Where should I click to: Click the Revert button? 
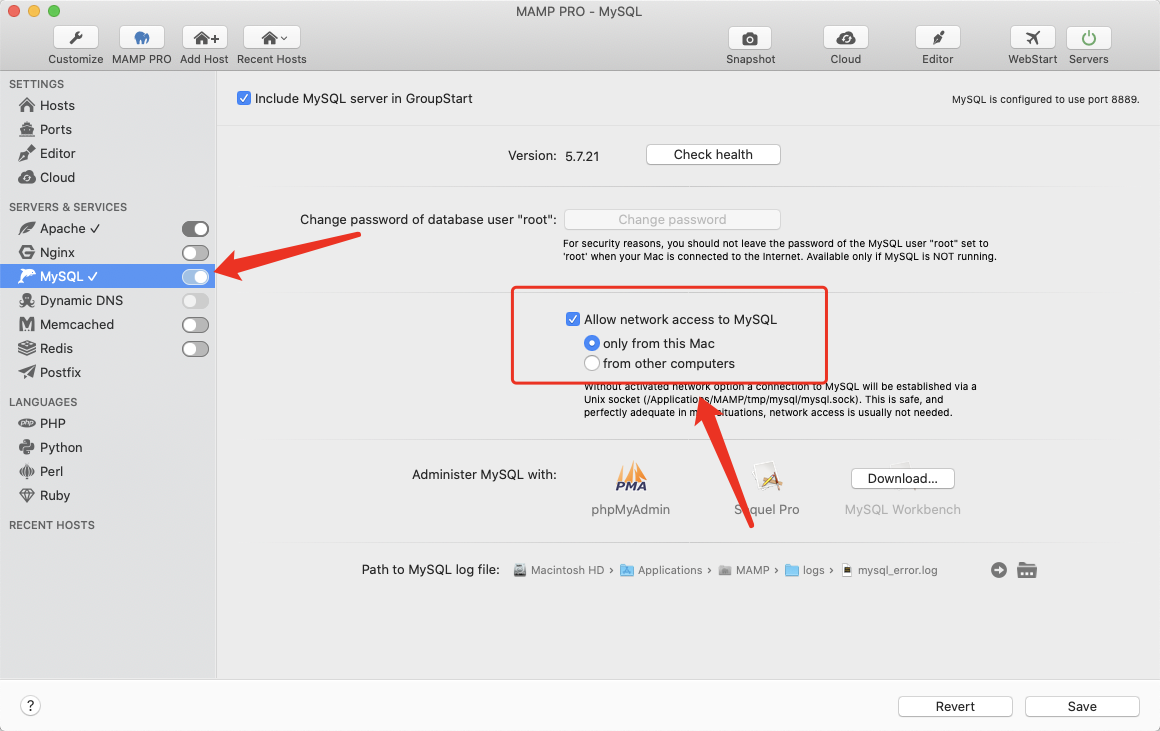point(955,707)
